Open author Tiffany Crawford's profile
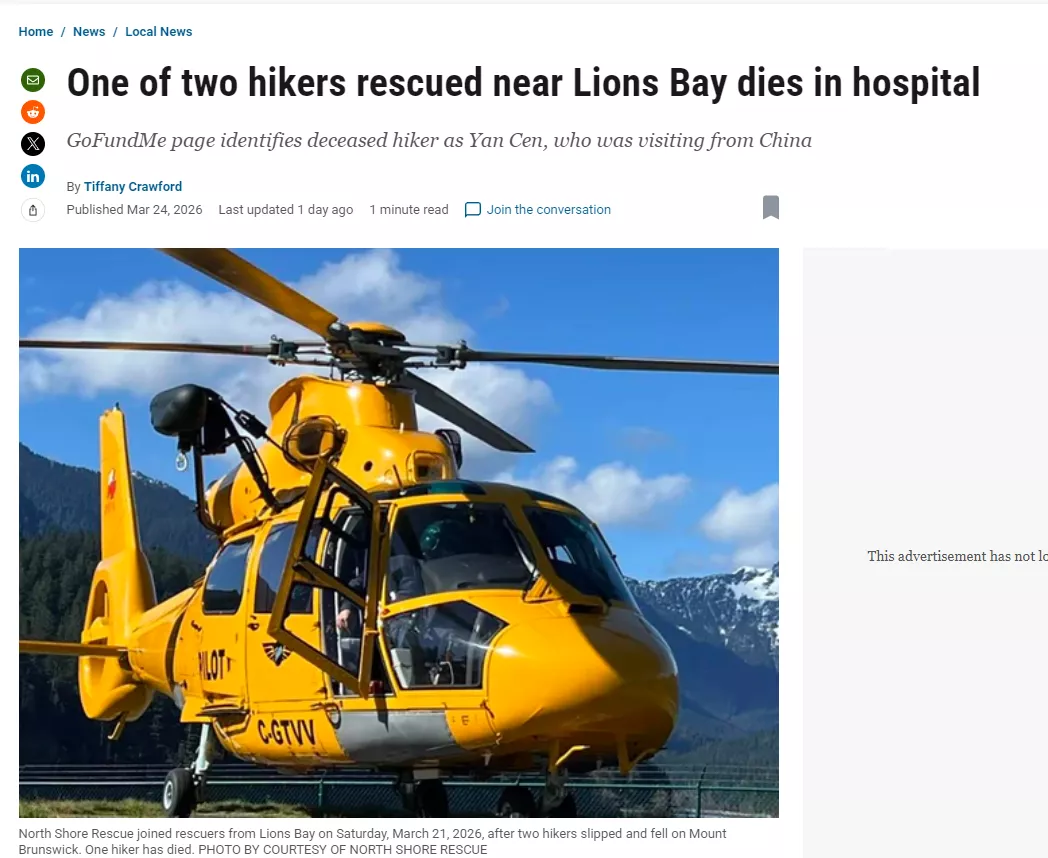This screenshot has width=1048, height=858. click(133, 186)
